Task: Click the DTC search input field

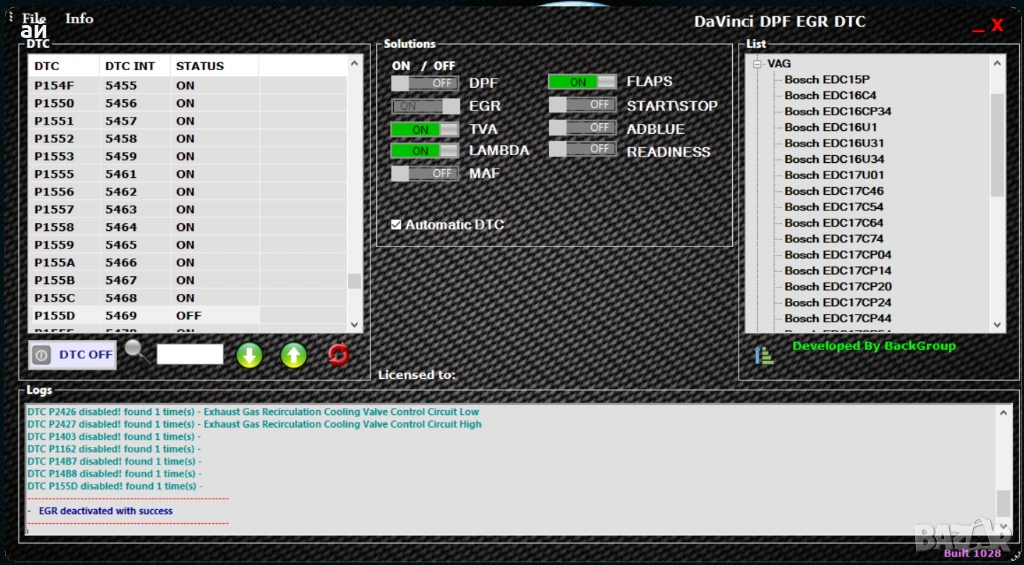Action: (190, 354)
